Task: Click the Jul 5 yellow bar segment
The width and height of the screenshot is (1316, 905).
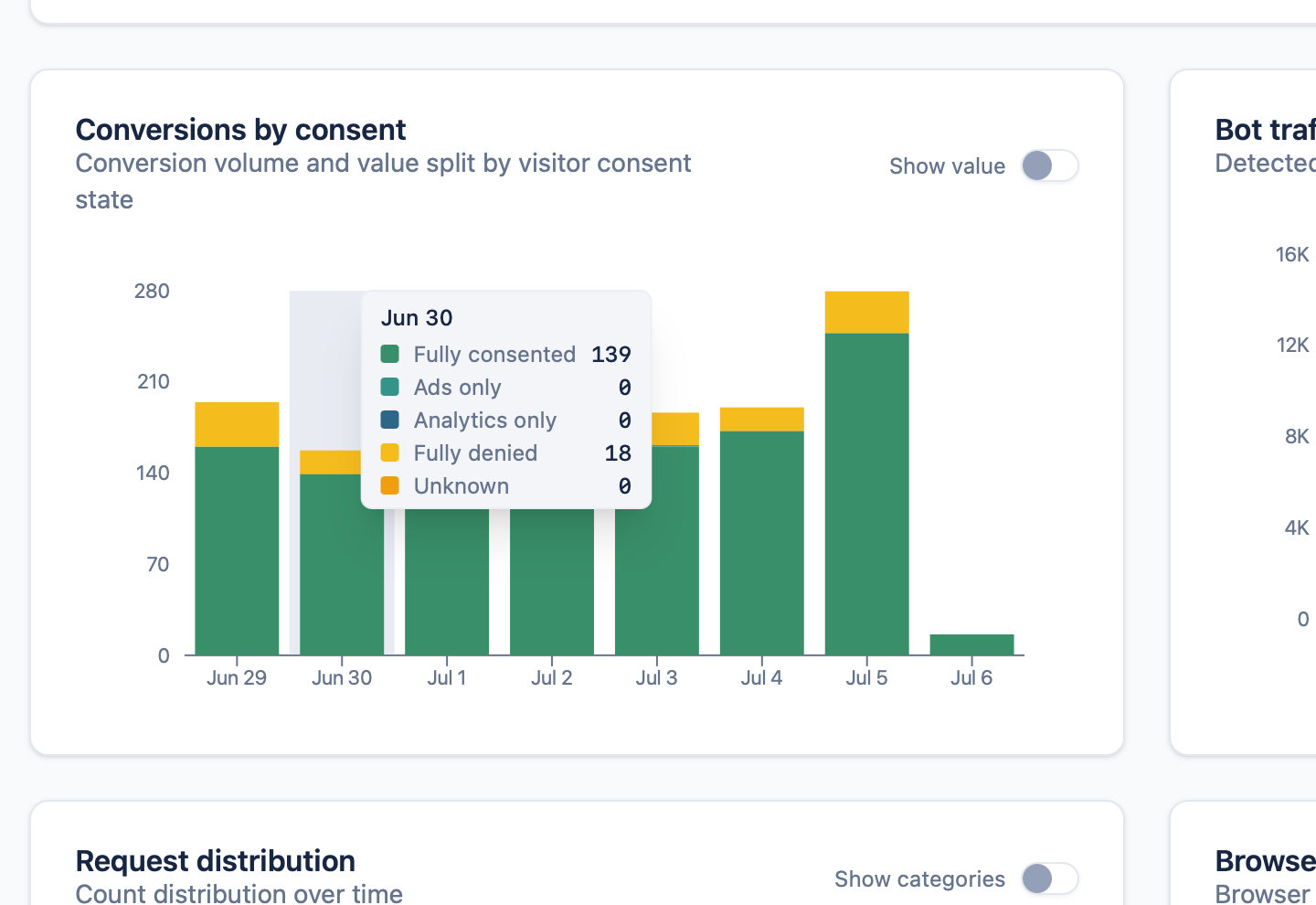Action: [x=866, y=313]
